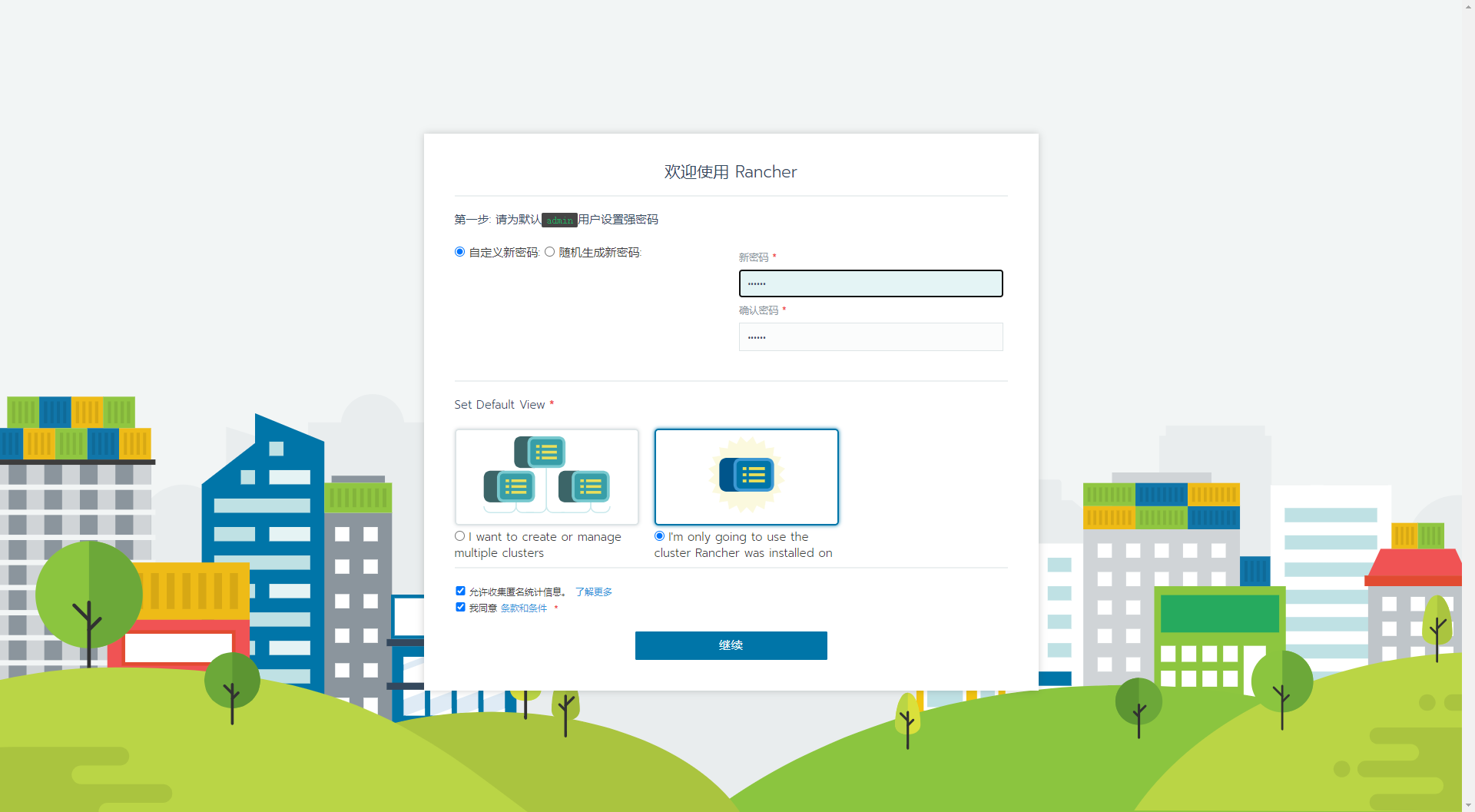Click the confirm password input field
The height and width of the screenshot is (812, 1475).
coord(870,336)
